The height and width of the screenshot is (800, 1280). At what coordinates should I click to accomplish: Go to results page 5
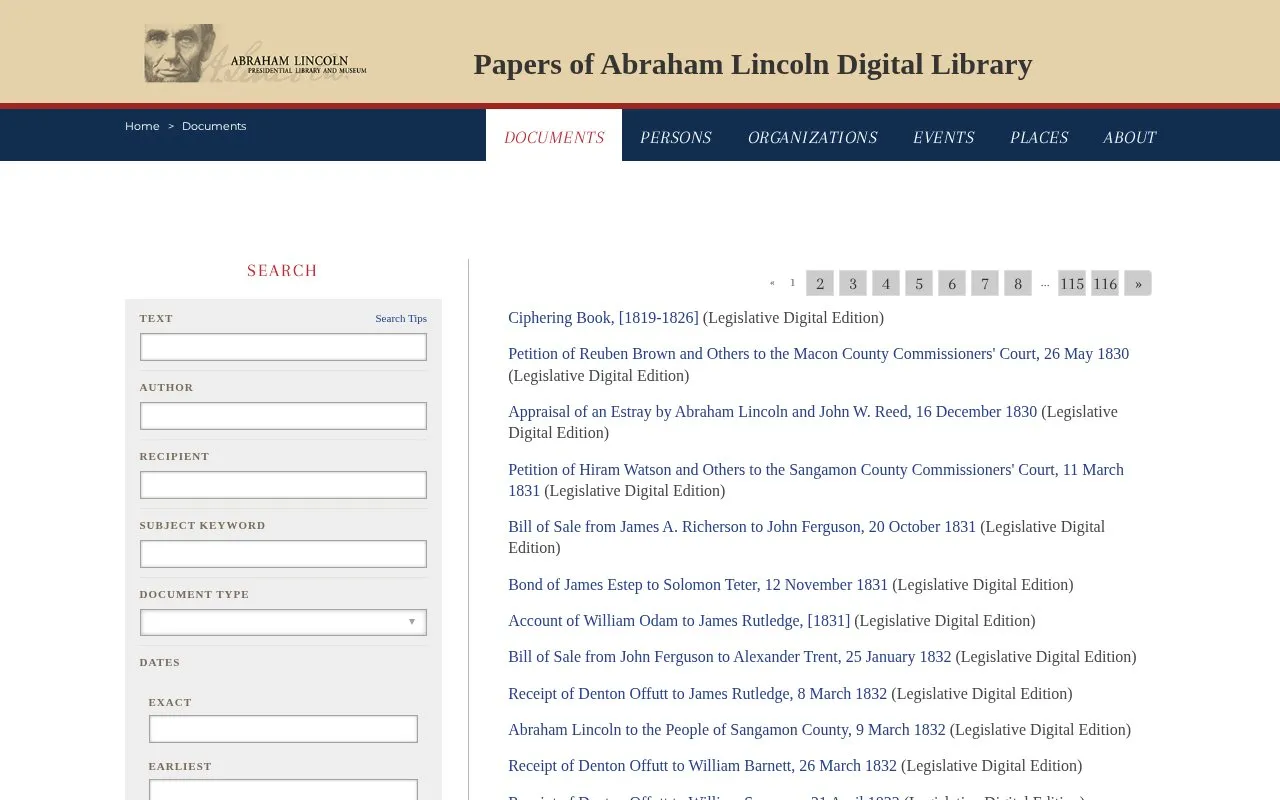point(919,283)
